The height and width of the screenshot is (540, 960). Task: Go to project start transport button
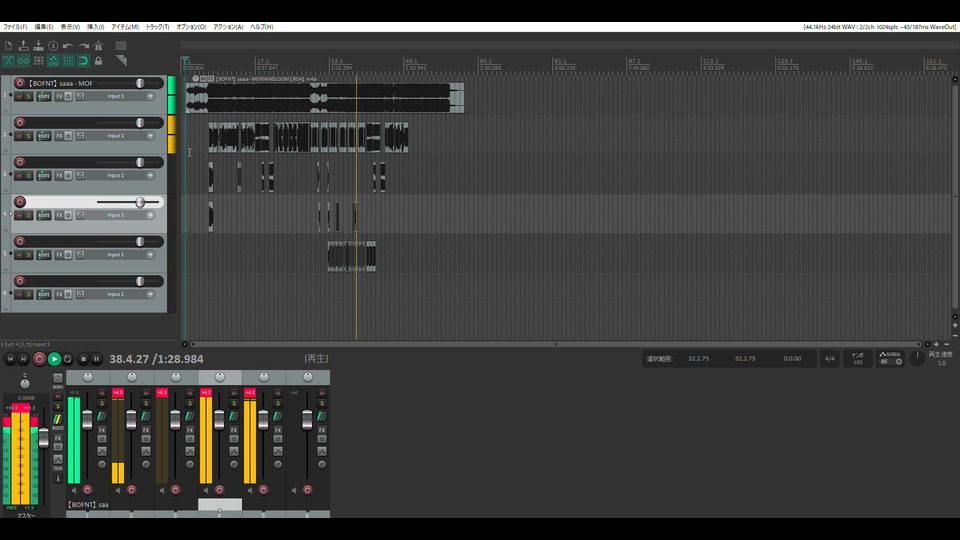click(10, 359)
